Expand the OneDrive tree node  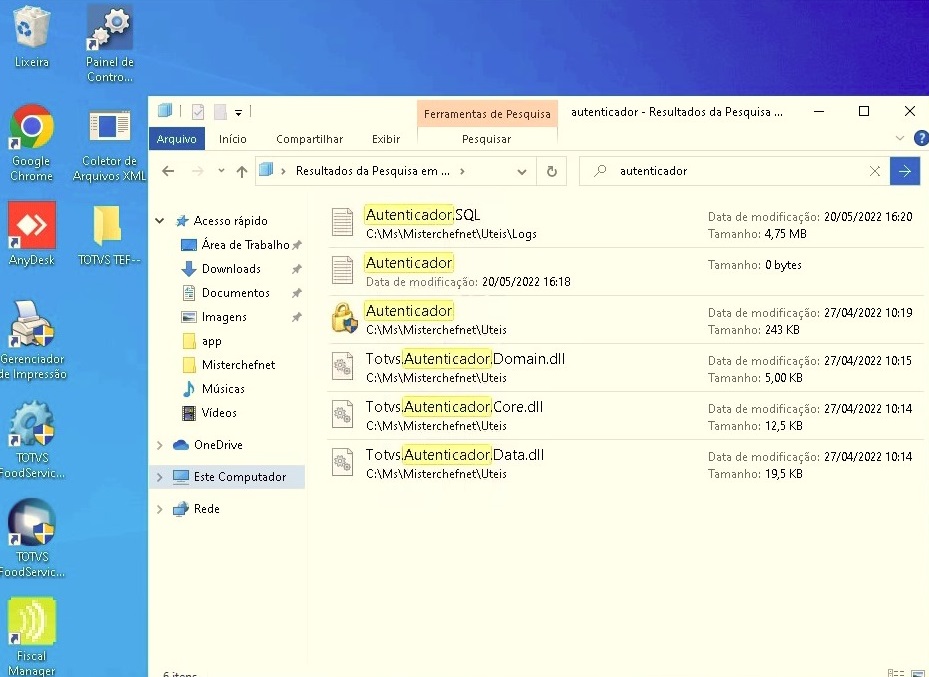tap(159, 445)
